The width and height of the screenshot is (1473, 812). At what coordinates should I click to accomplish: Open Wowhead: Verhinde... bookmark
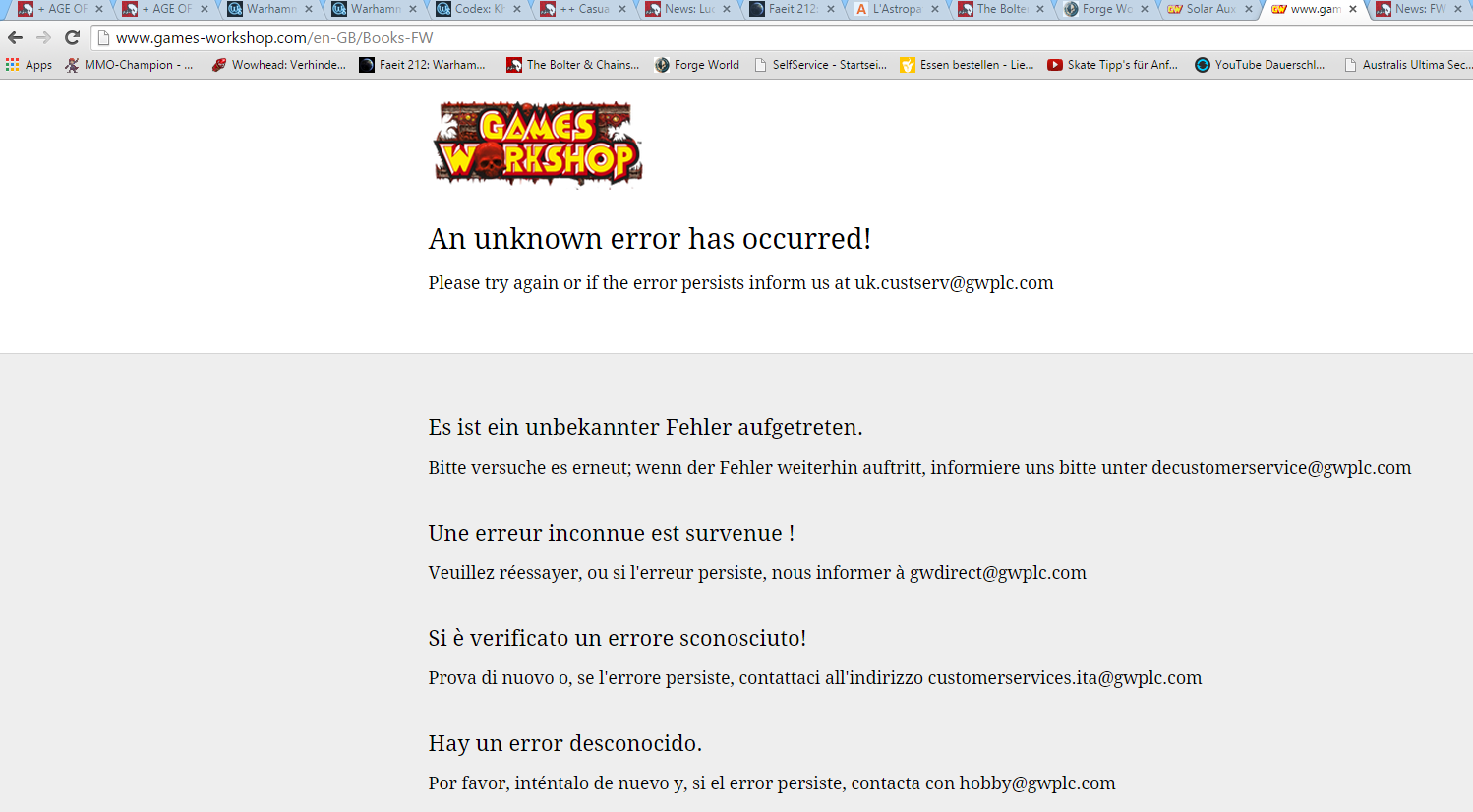pyautogui.click(x=279, y=65)
